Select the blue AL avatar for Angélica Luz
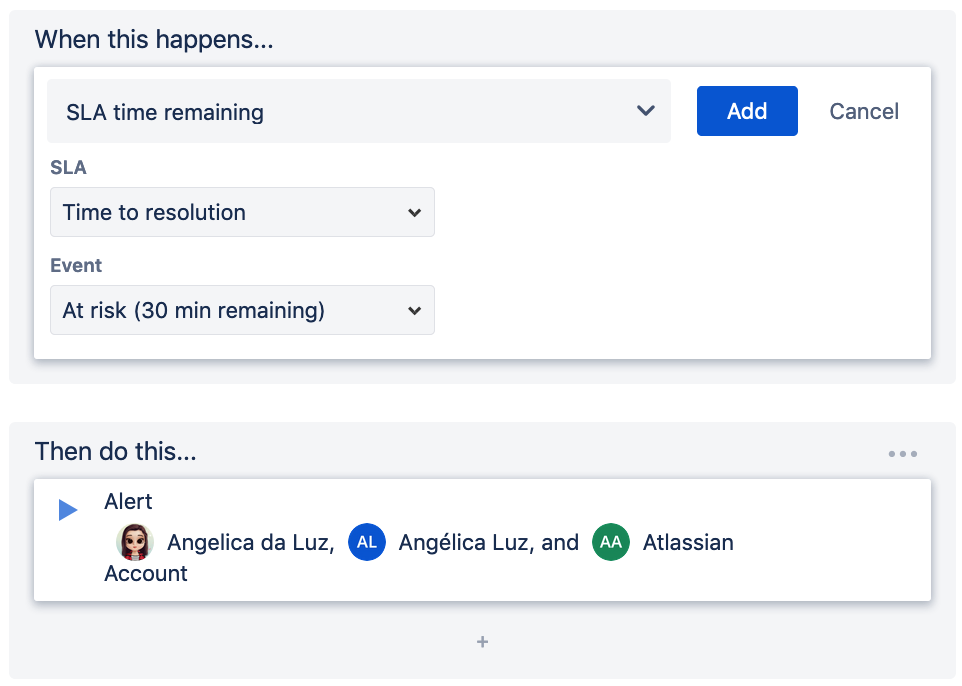Screen dimensions: 962x686 point(366,542)
